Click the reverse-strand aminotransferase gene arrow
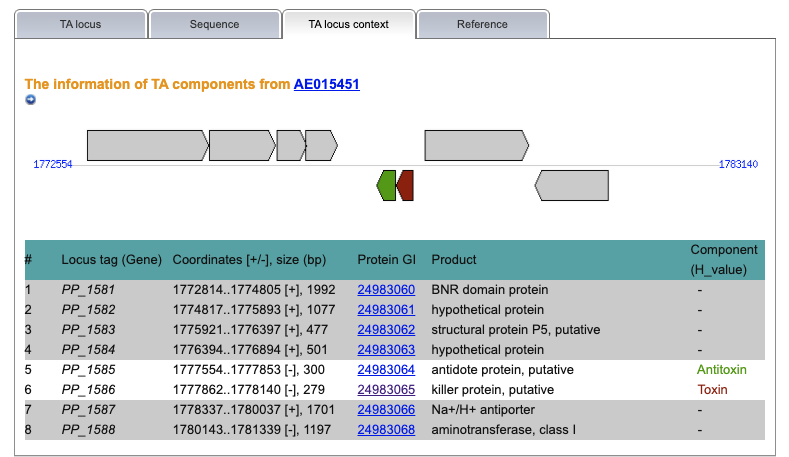789x457 pixels. [572, 185]
